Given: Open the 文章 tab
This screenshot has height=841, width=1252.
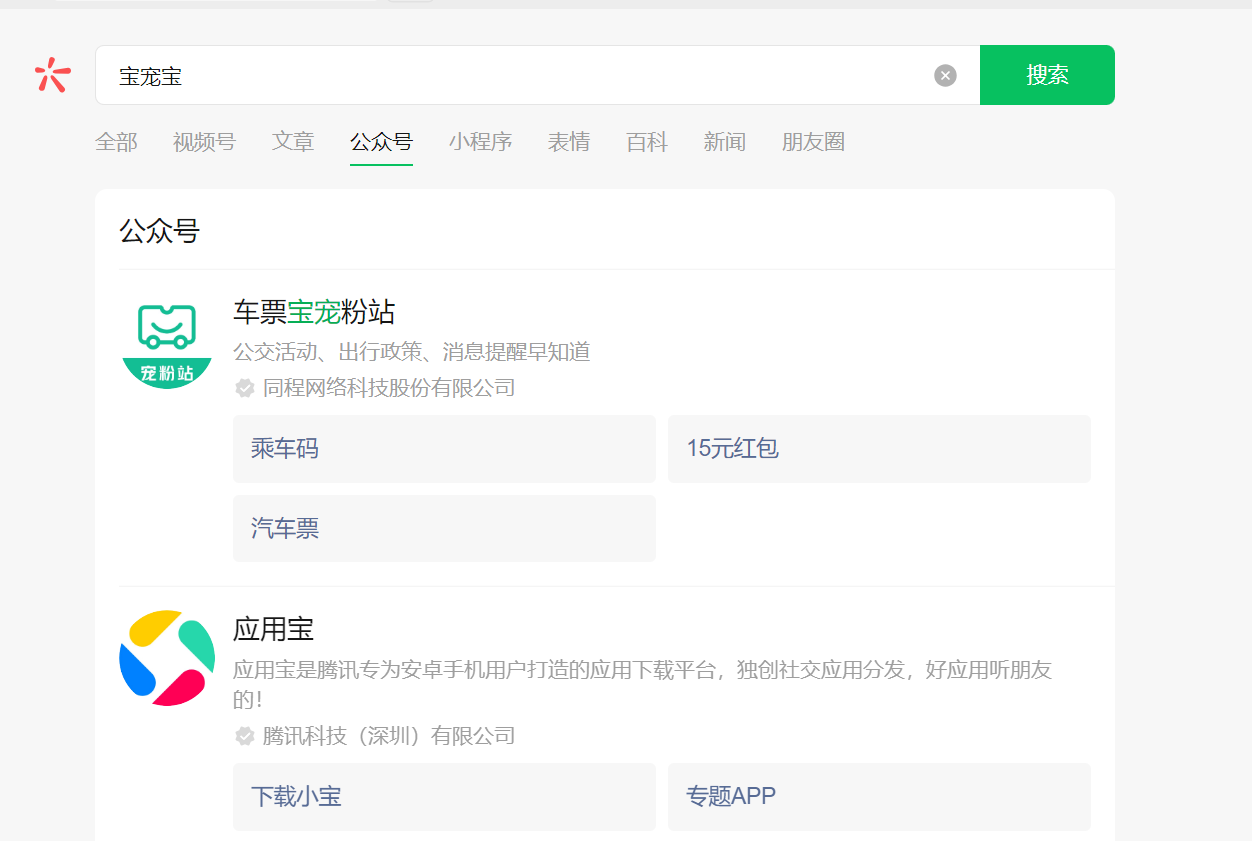Looking at the screenshot, I should (x=293, y=142).
